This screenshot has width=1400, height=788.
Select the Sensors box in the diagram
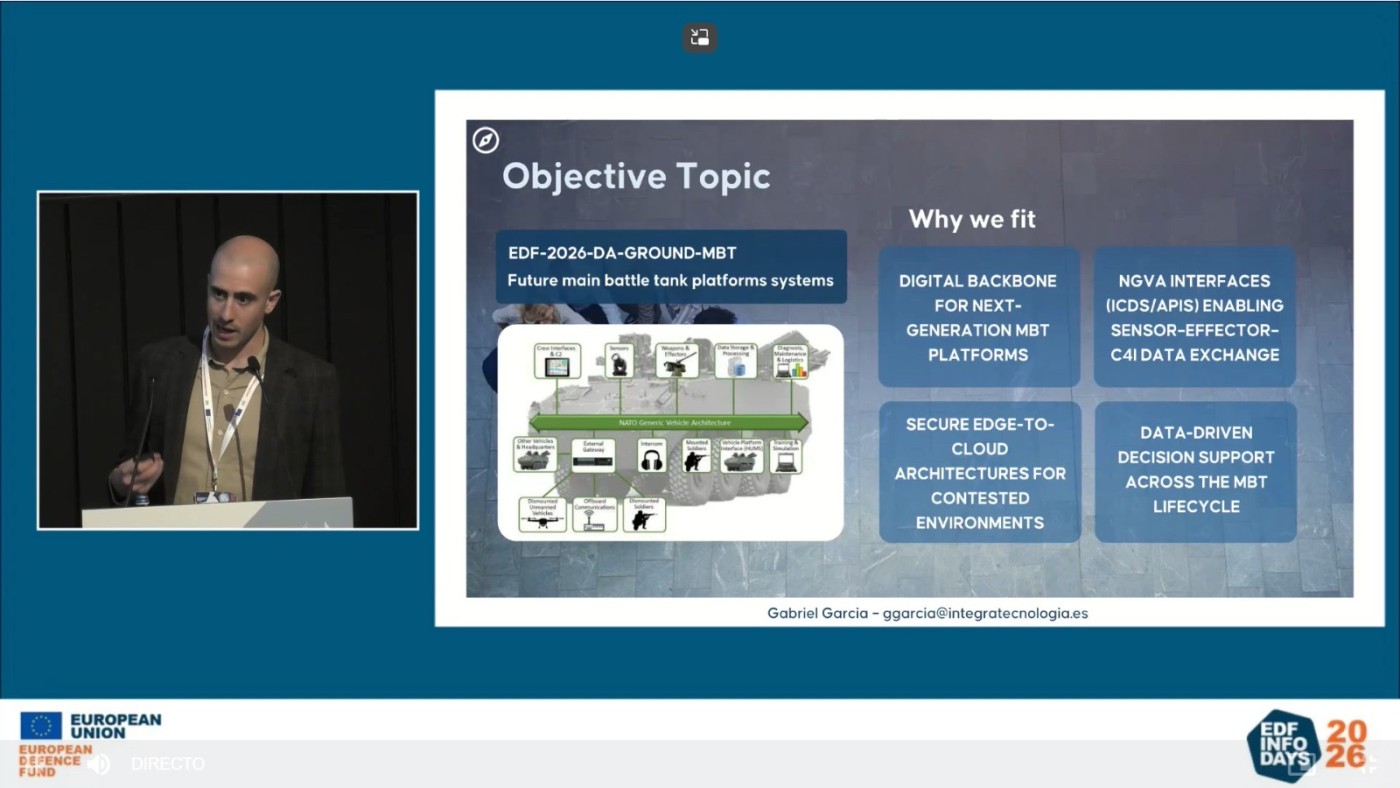pyautogui.click(x=619, y=362)
